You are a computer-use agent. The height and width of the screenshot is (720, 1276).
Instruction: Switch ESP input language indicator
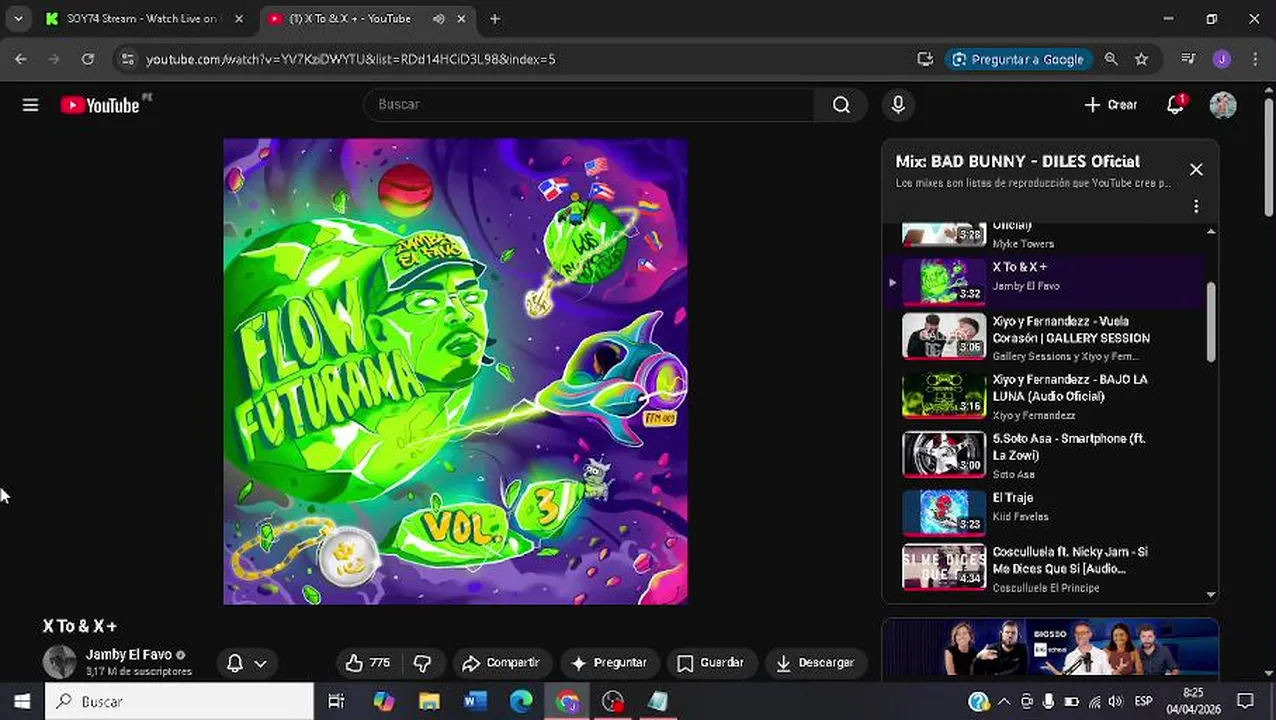(x=1143, y=702)
